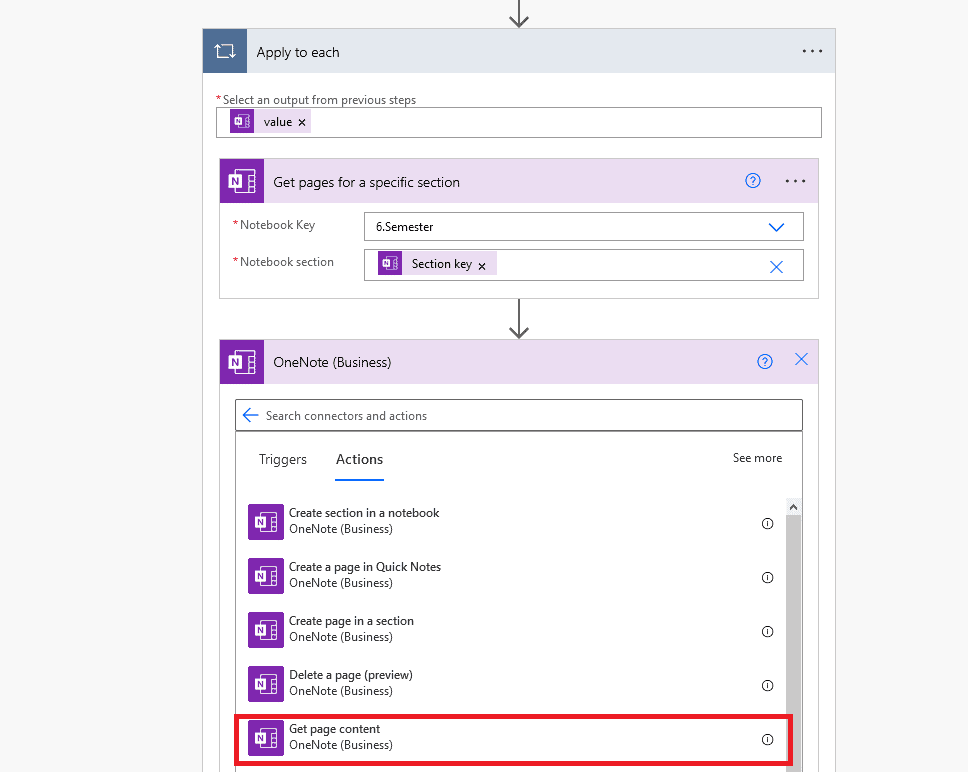
Task: Expand the Notebook Key dropdown
Action: click(776, 227)
